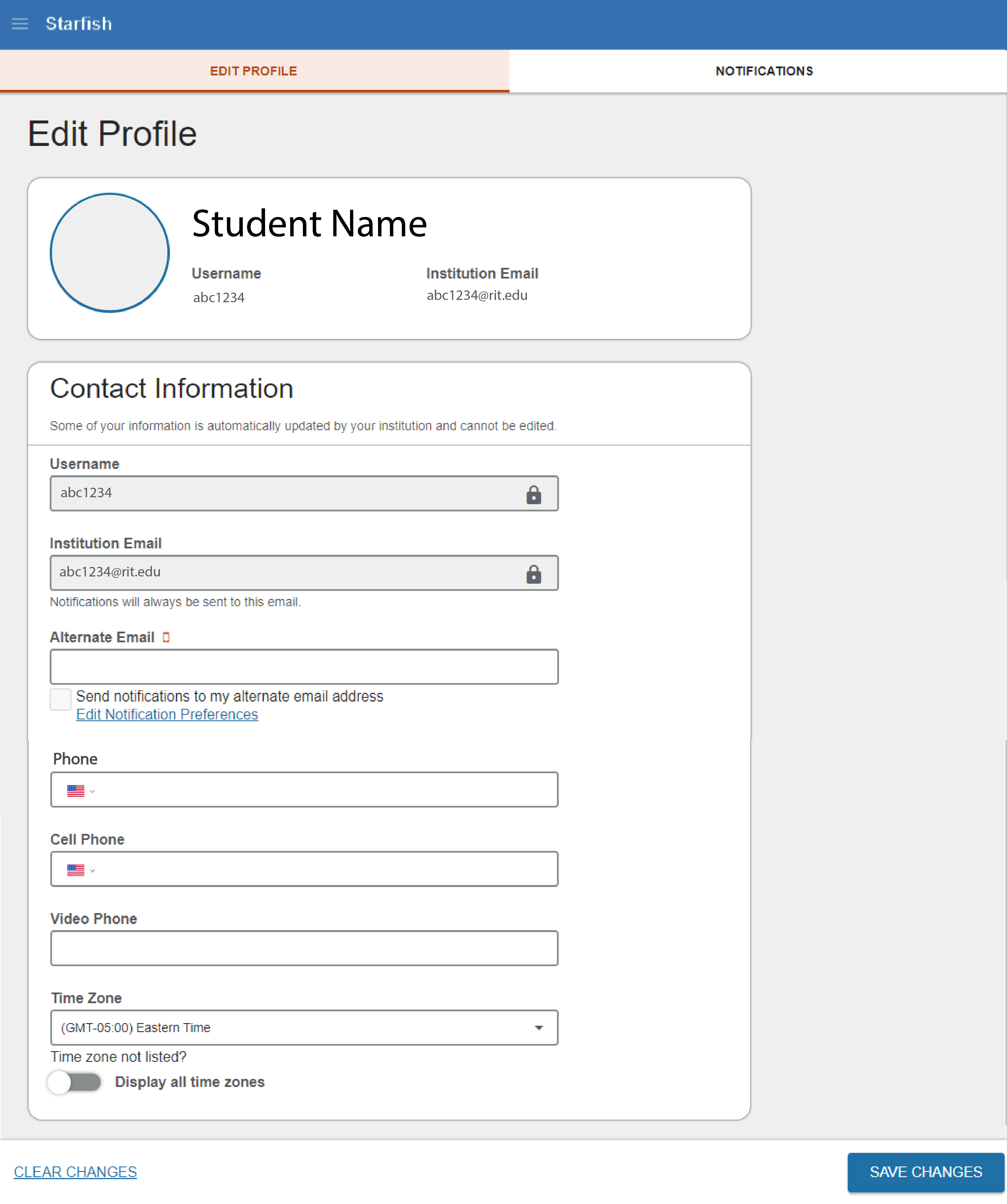Open the hamburger navigation menu
Viewport: 1007px width, 1204px height.
point(19,24)
